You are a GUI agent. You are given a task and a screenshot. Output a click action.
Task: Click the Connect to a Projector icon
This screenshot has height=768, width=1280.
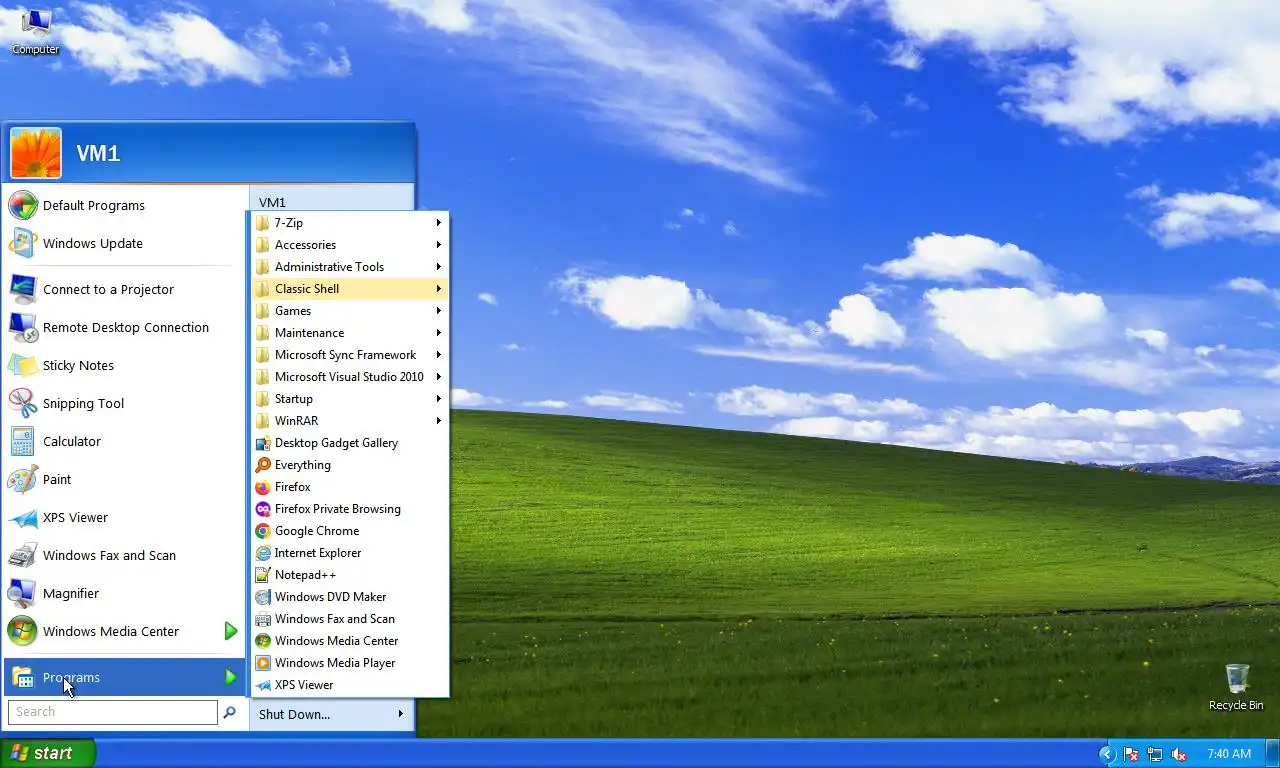tap(22, 289)
